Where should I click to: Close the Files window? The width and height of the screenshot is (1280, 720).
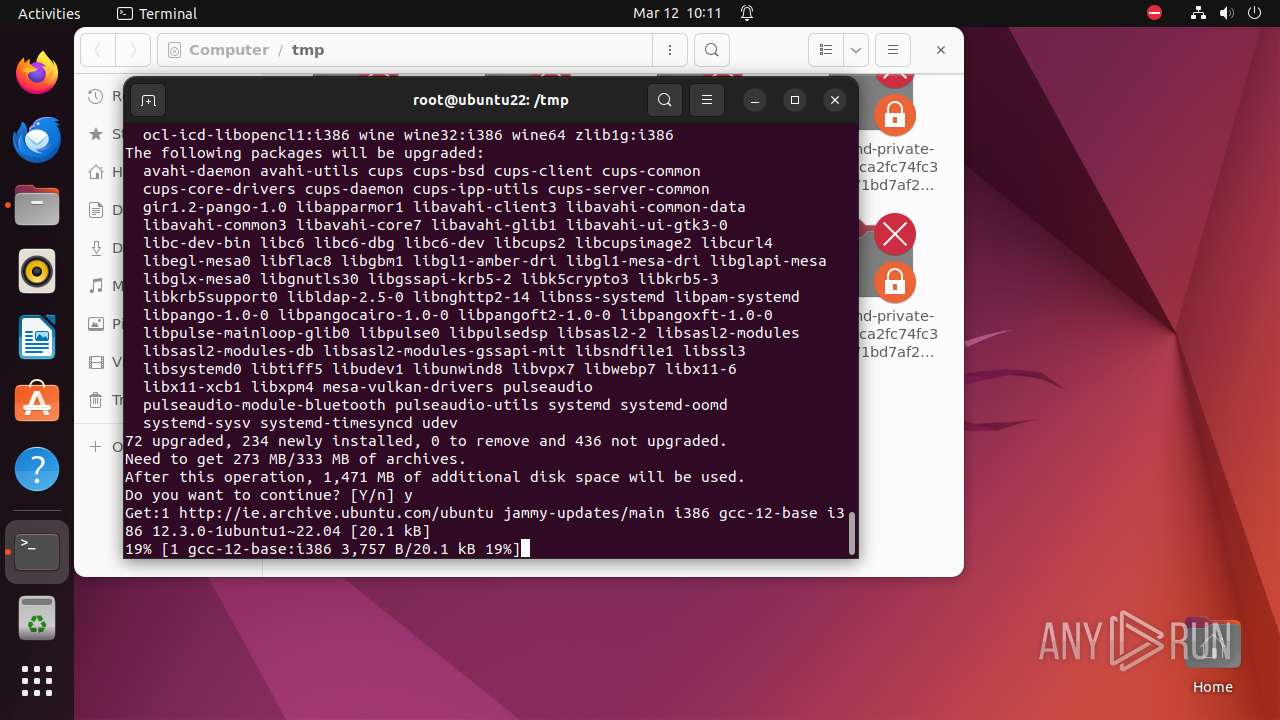pyautogui.click(x=941, y=50)
